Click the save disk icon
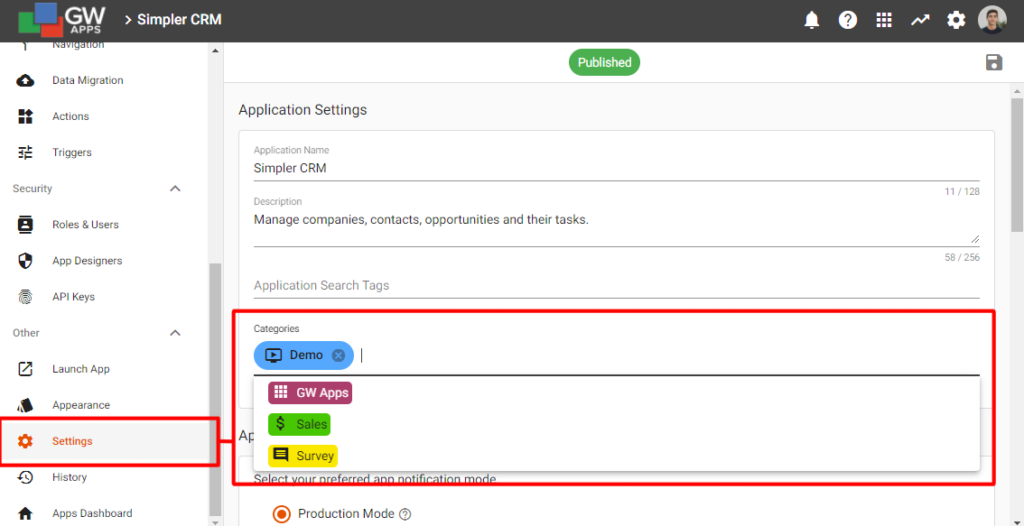This screenshot has width=1024, height=526. 994,63
